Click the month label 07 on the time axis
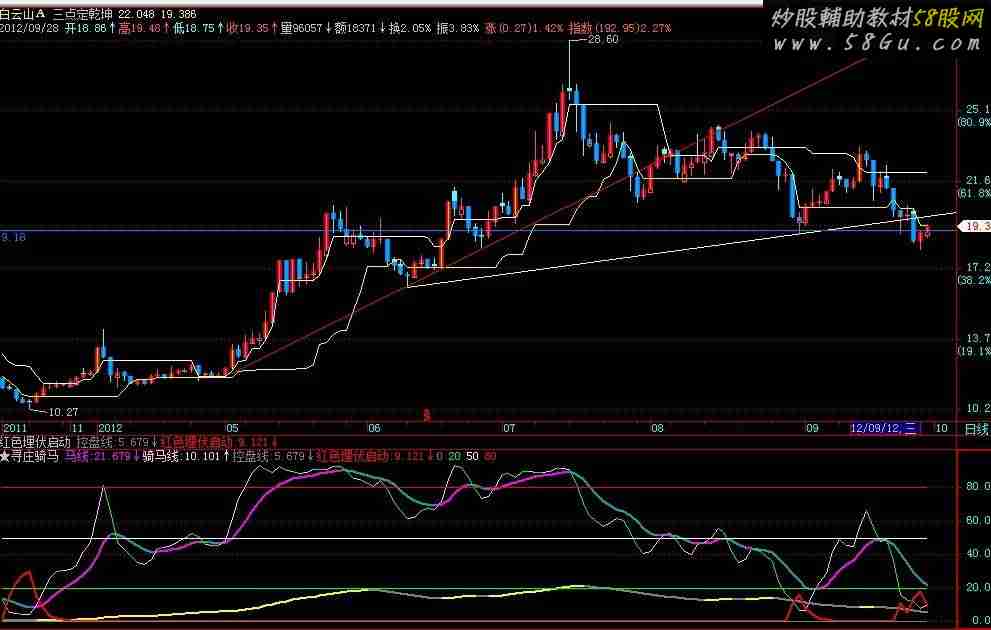The width and height of the screenshot is (991, 630). (509, 428)
